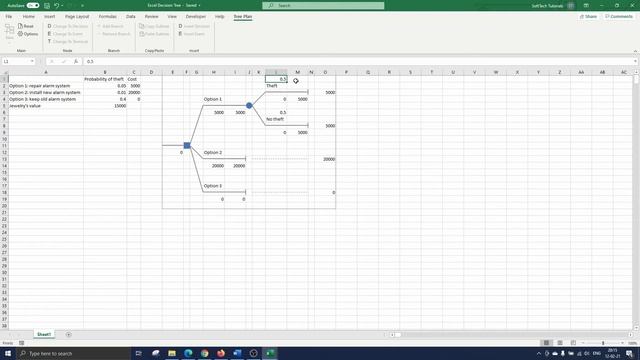The image size is (640, 360).
Task: Click Insert Decision in Insert group
Action: pyautogui.click(x=194, y=26)
